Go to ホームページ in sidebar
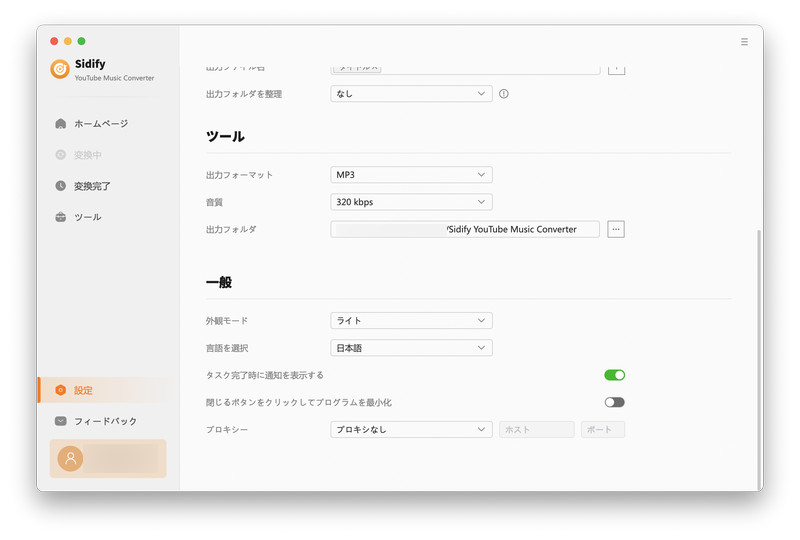800x540 pixels. tap(101, 124)
